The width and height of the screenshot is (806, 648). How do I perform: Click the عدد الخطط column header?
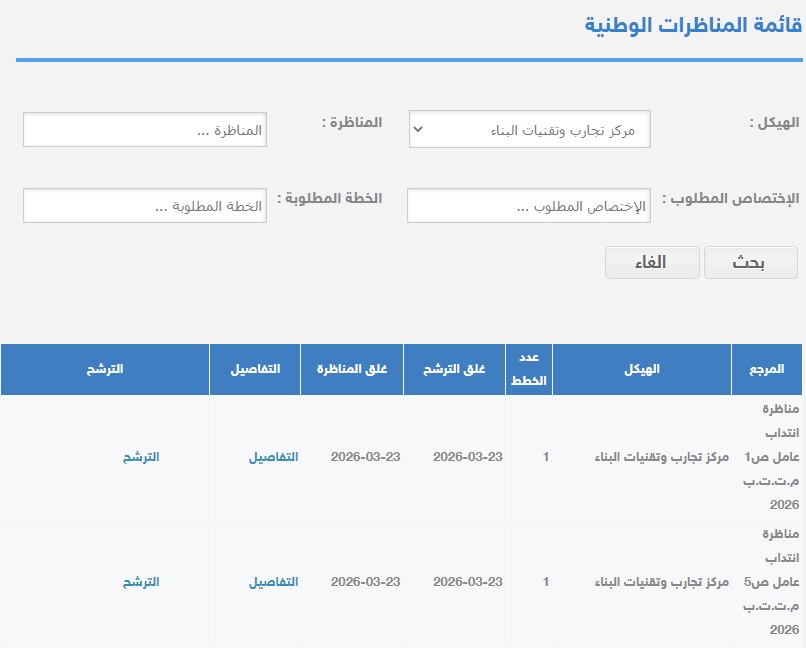[x=528, y=369]
